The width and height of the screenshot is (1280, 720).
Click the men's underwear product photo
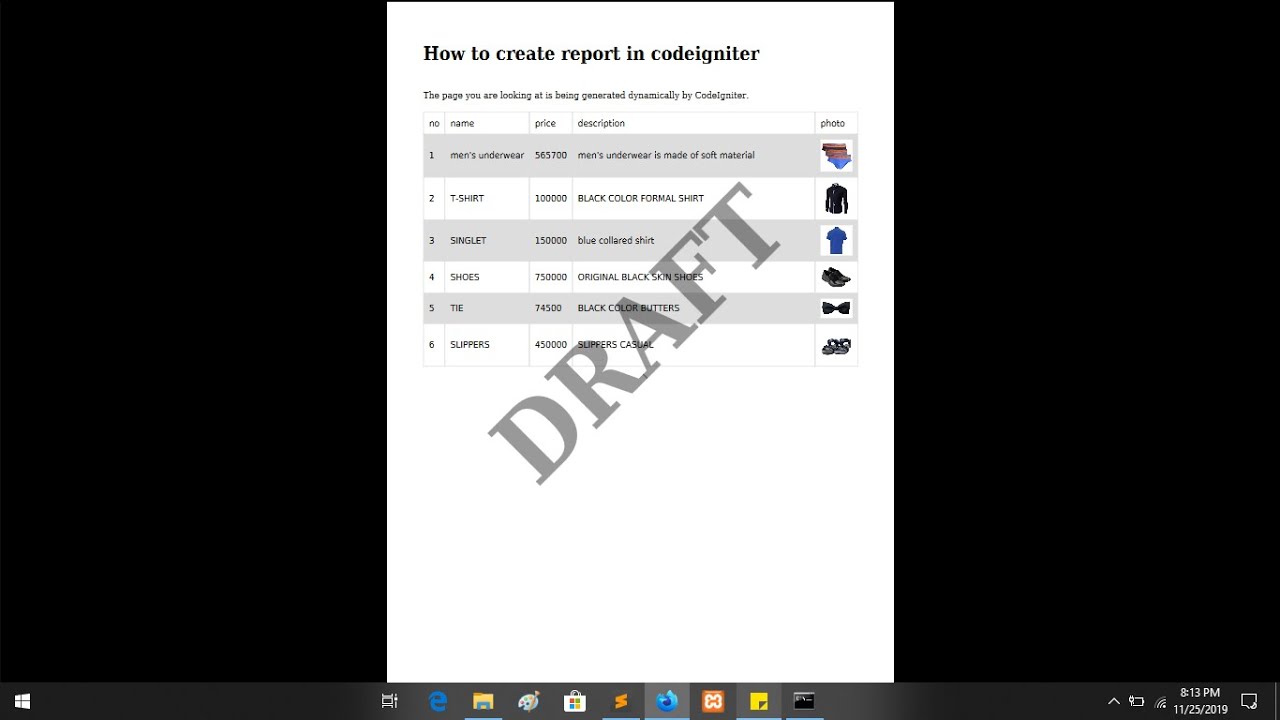(x=836, y=156)
